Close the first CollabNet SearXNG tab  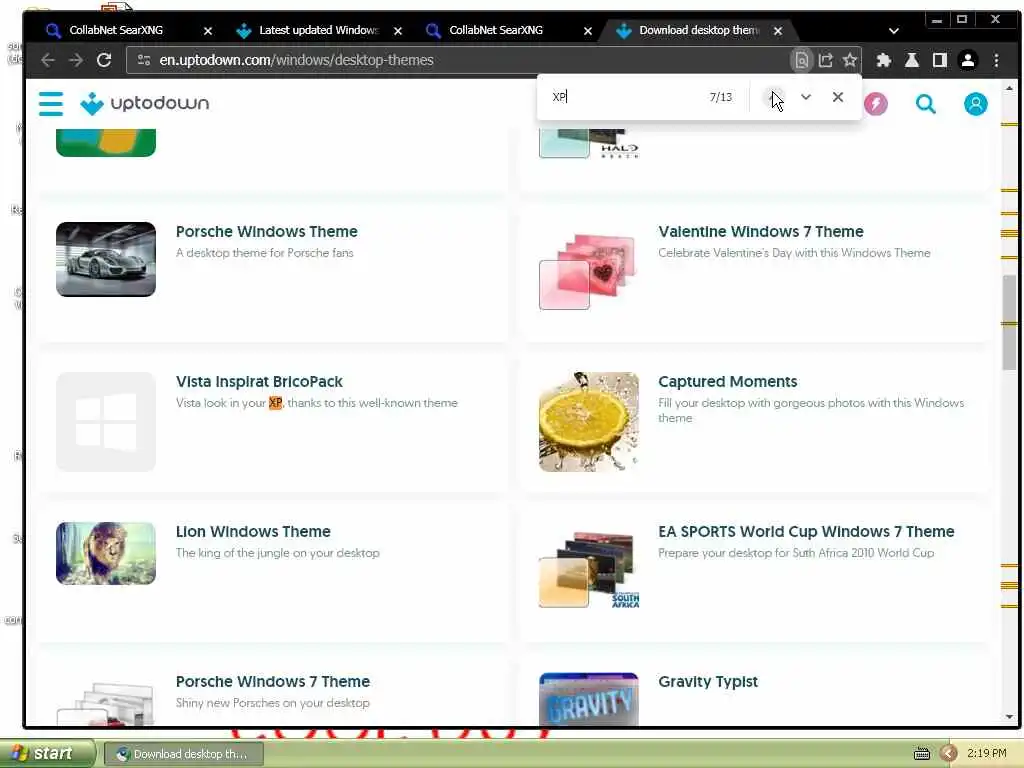(208, 31)
